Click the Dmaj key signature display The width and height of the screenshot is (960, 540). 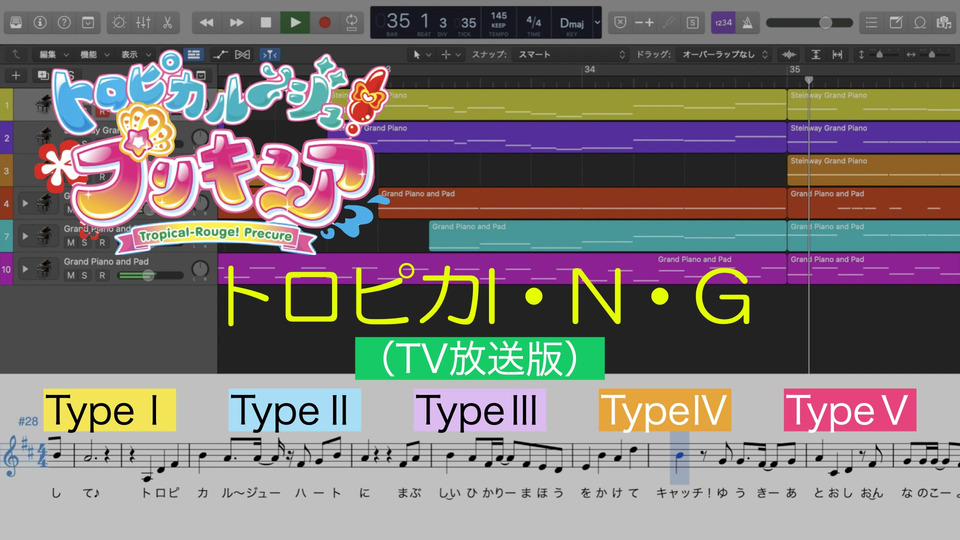tap(572, 23)
